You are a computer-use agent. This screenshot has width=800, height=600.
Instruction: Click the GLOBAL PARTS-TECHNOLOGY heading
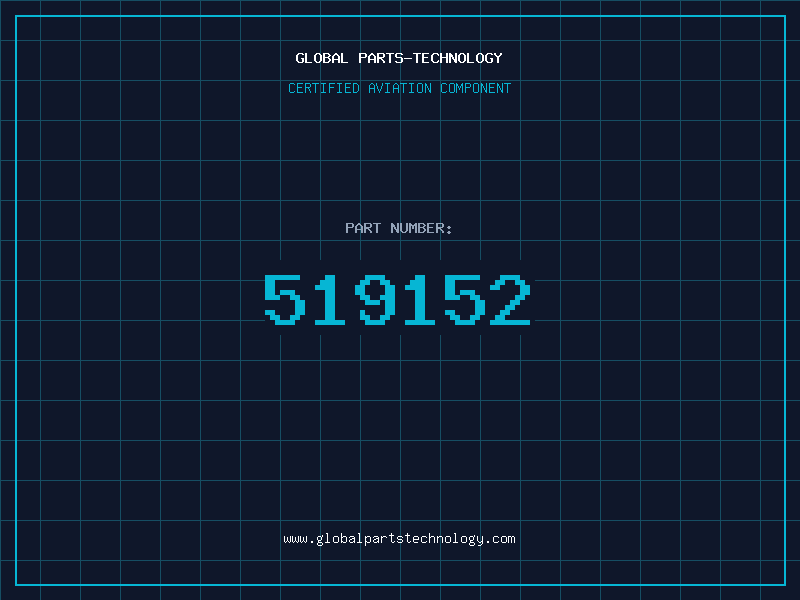pyautogui.click(x=399, y=58)
